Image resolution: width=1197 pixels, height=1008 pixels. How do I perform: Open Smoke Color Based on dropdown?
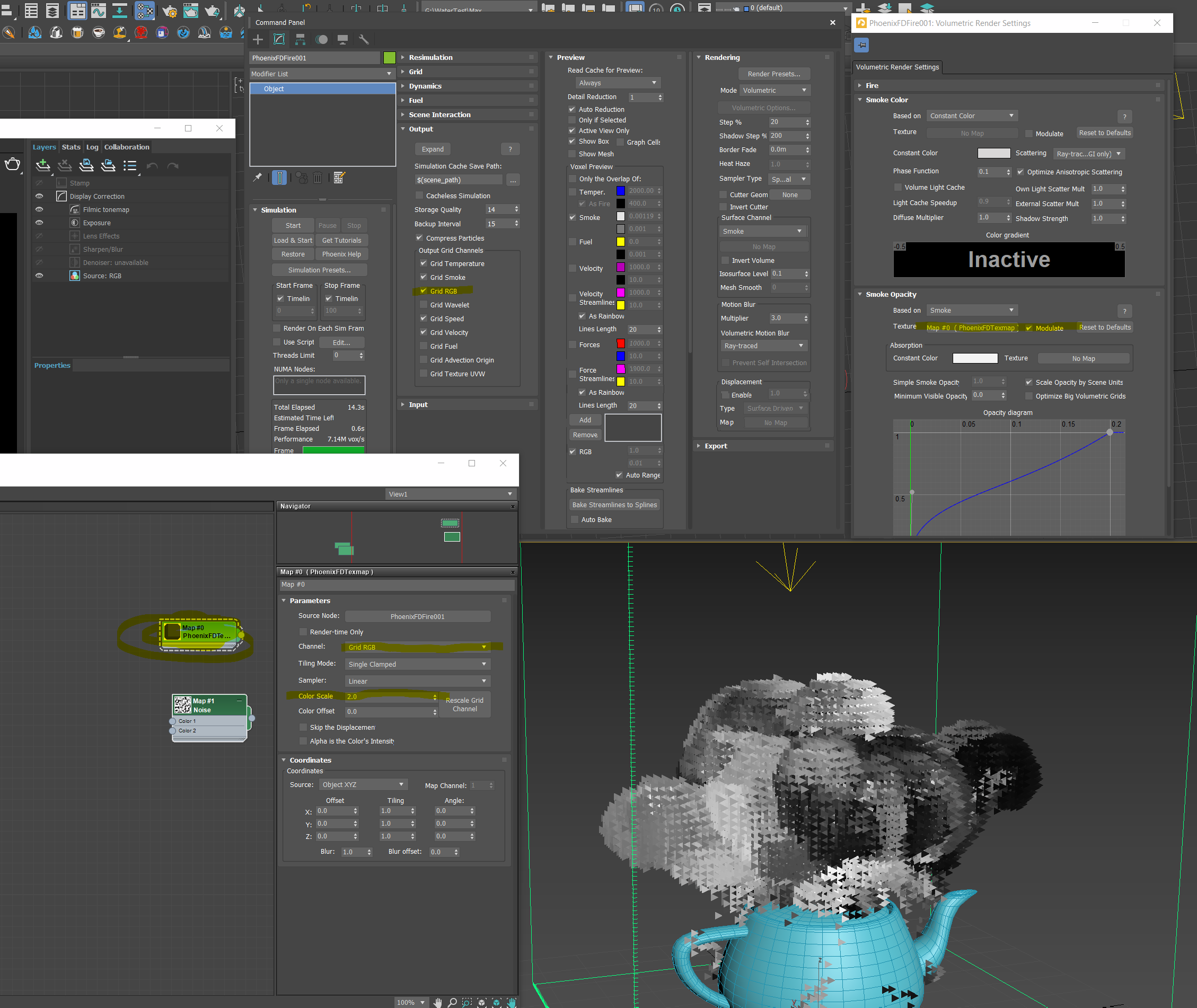point(971,116)
